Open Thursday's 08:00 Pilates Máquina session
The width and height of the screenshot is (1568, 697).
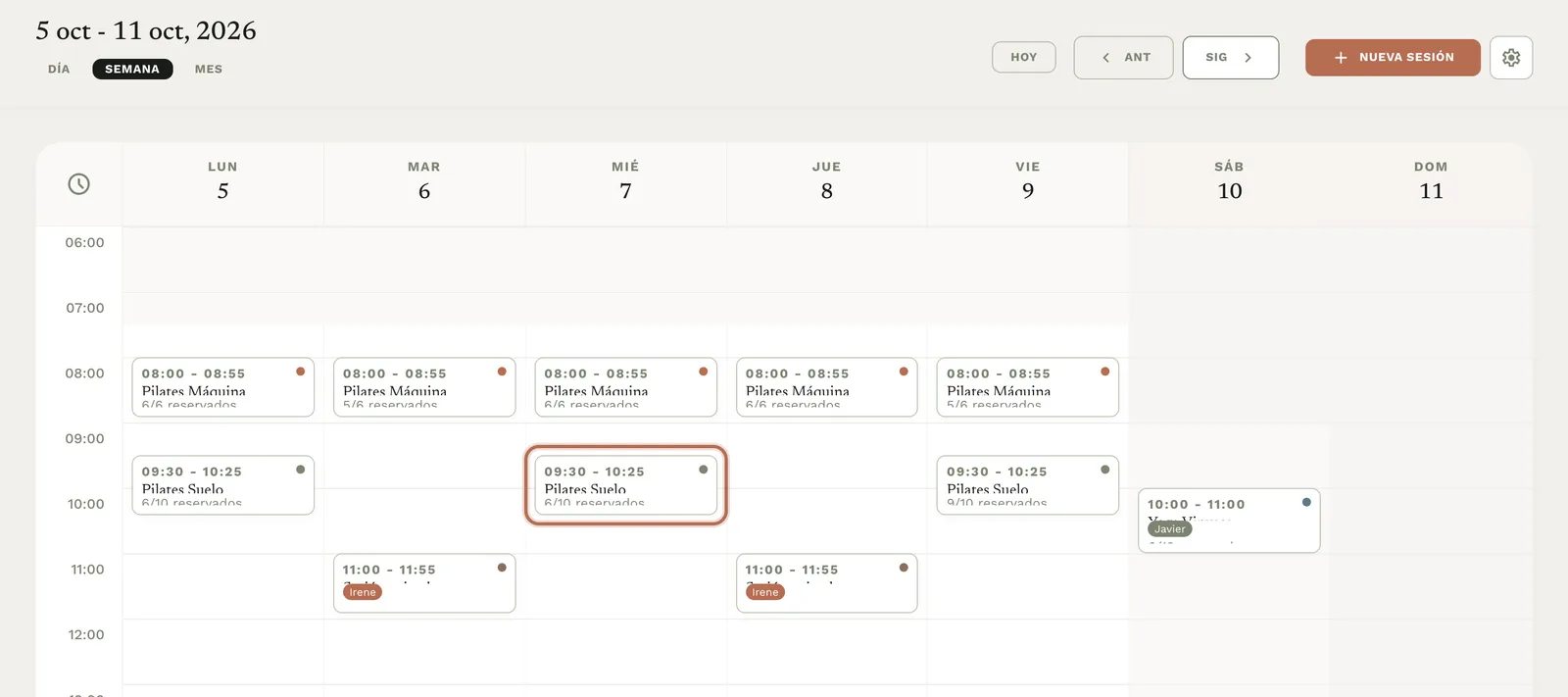tap(827, 387)
